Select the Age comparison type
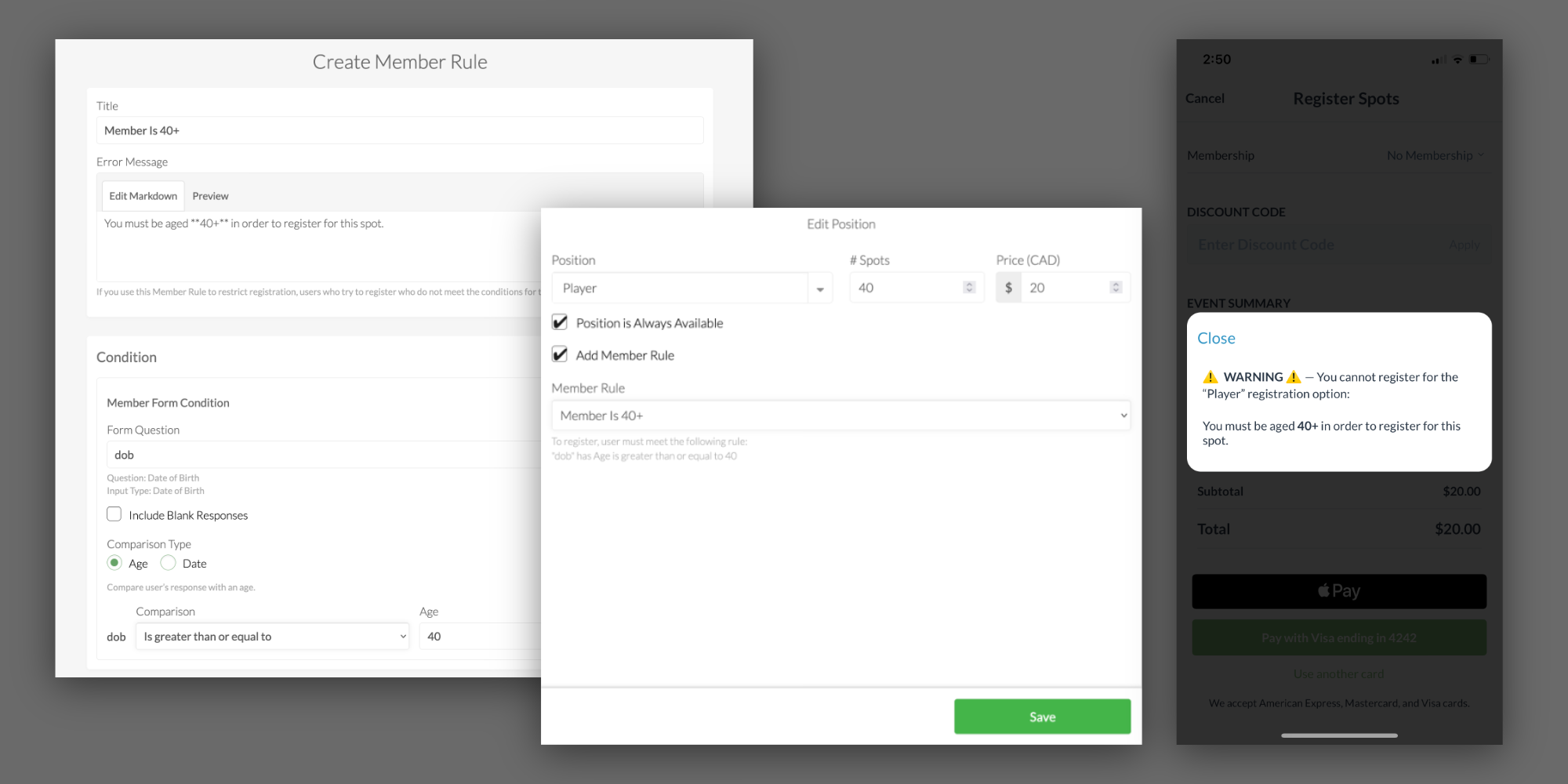The height and width of the screenshot is (784, 1568). (x=115, y=563)
